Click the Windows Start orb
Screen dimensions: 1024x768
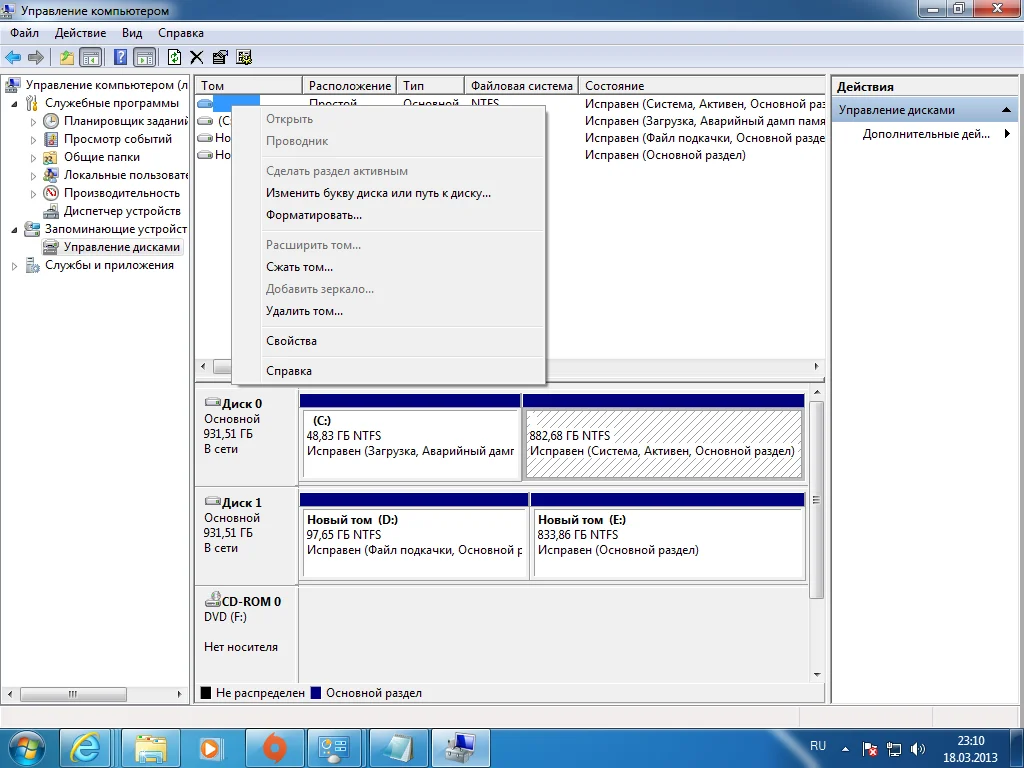coord(27,747)
